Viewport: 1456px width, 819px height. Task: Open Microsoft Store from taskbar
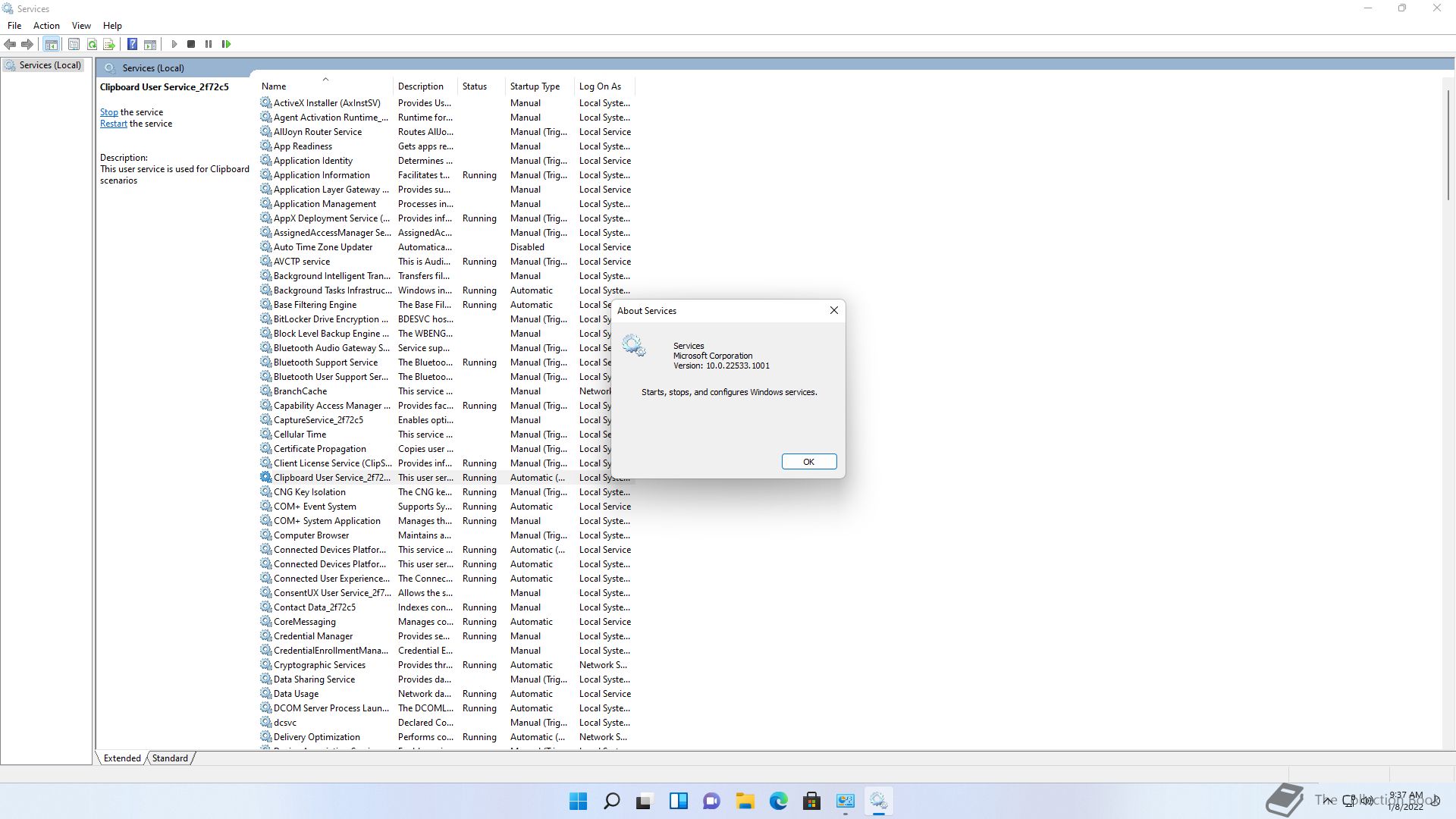pos(811,801)
